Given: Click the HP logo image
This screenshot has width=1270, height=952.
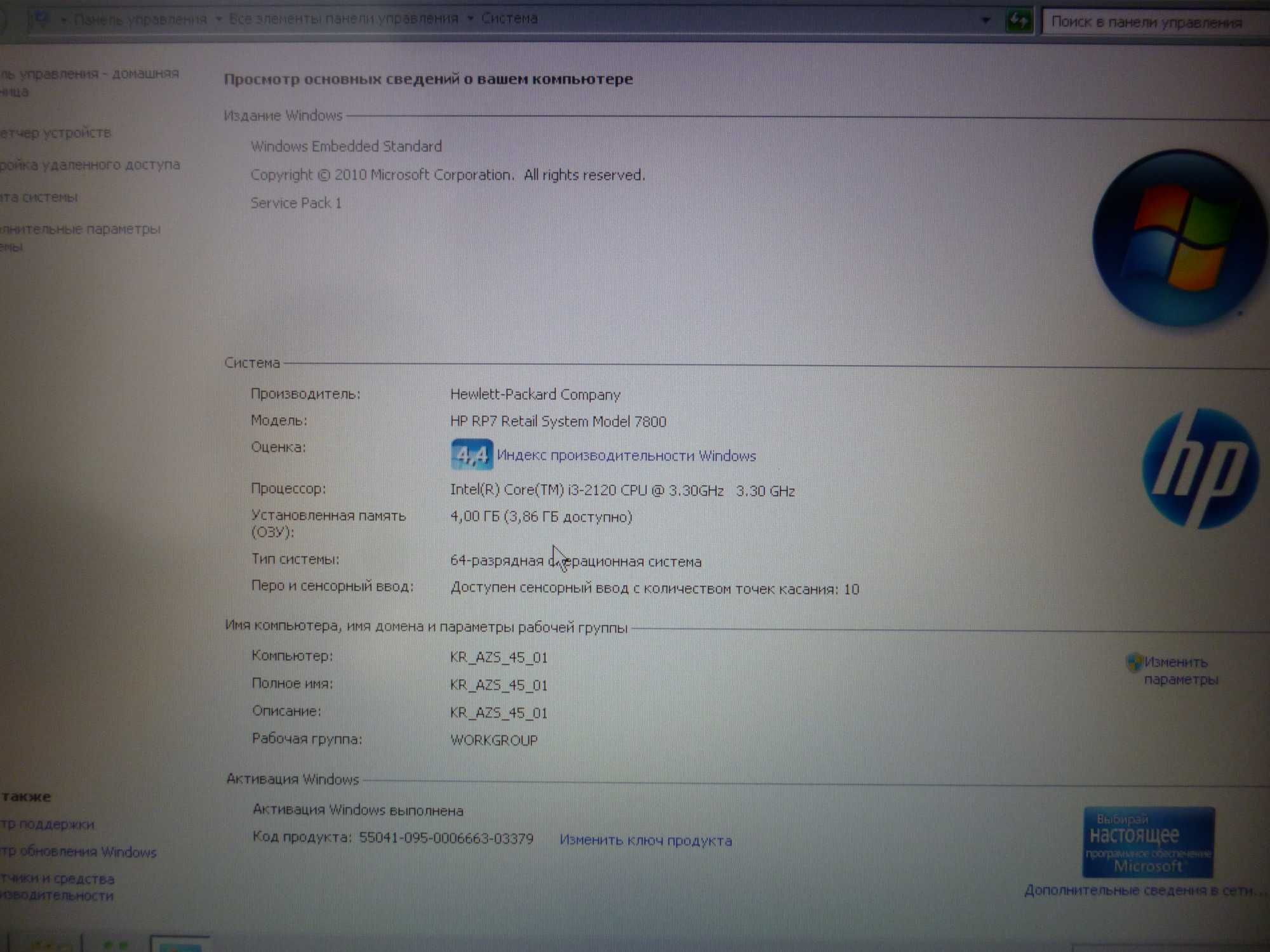Looking at the screenshot, I should tap(1200, 469).
